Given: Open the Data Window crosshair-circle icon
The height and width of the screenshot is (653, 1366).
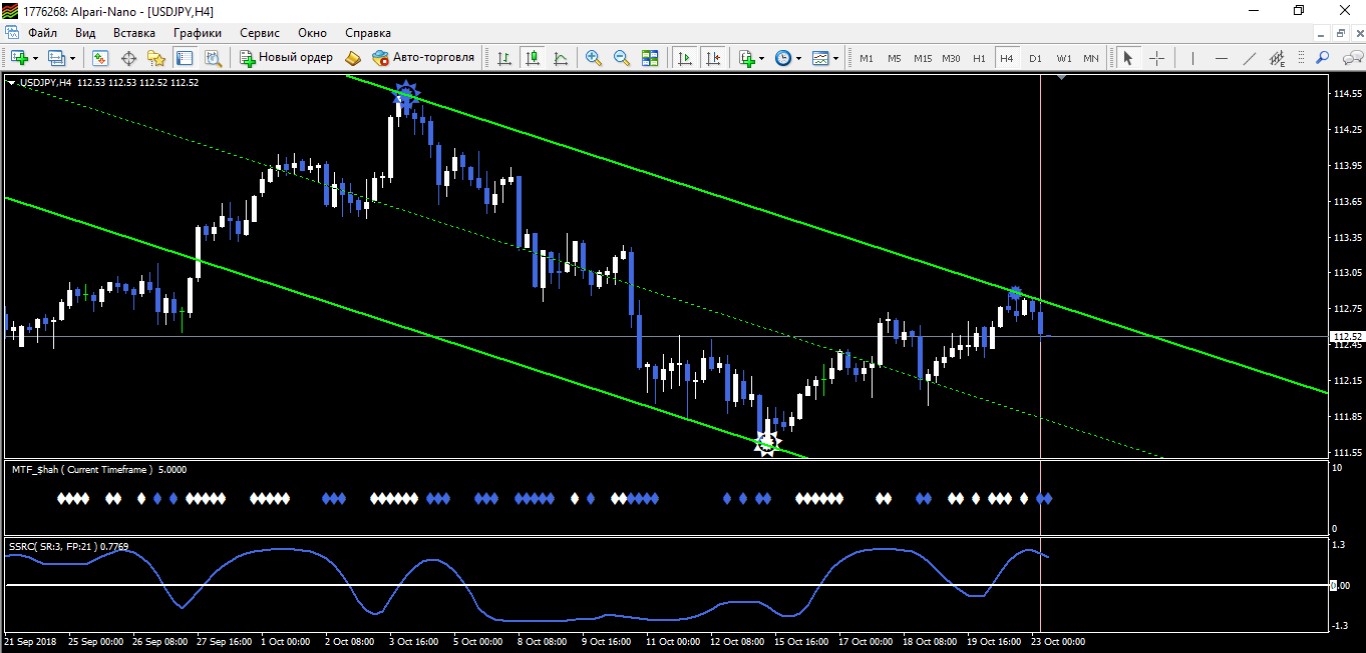Looking at the screenshot, I should (x=129, y=58).
